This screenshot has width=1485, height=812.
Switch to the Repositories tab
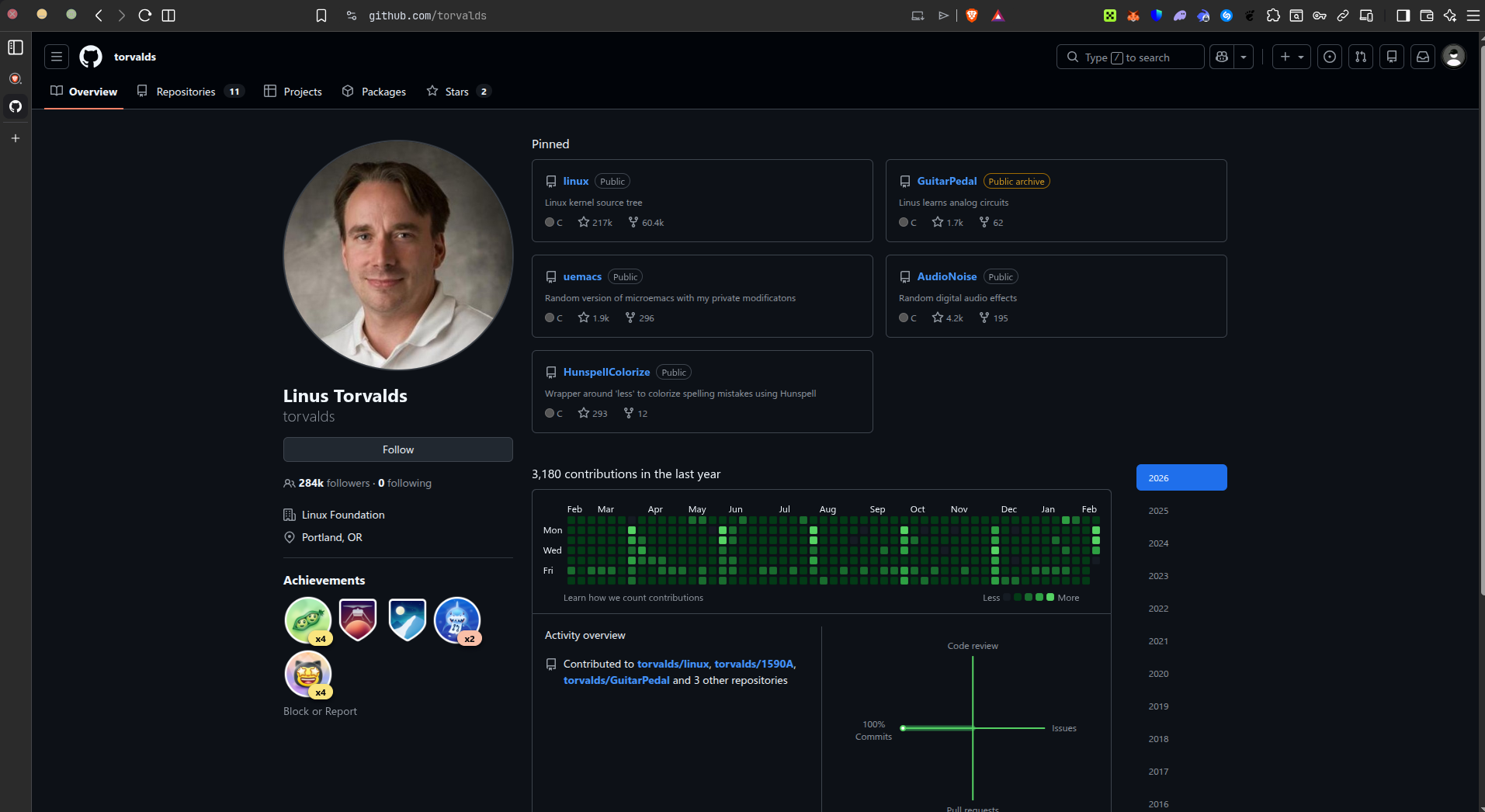(x=186, y=91)
